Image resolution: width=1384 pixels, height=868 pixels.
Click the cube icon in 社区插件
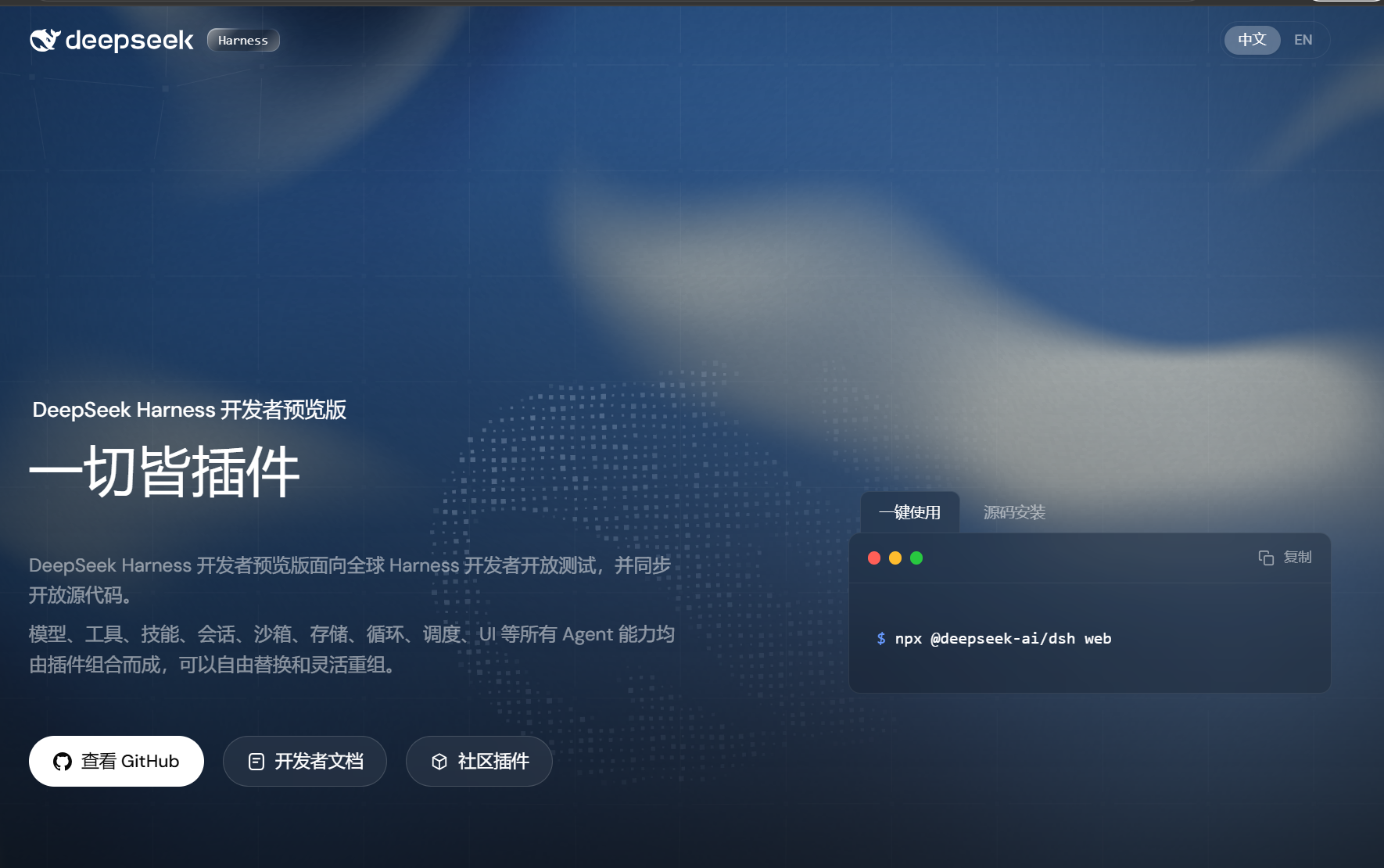439,762
